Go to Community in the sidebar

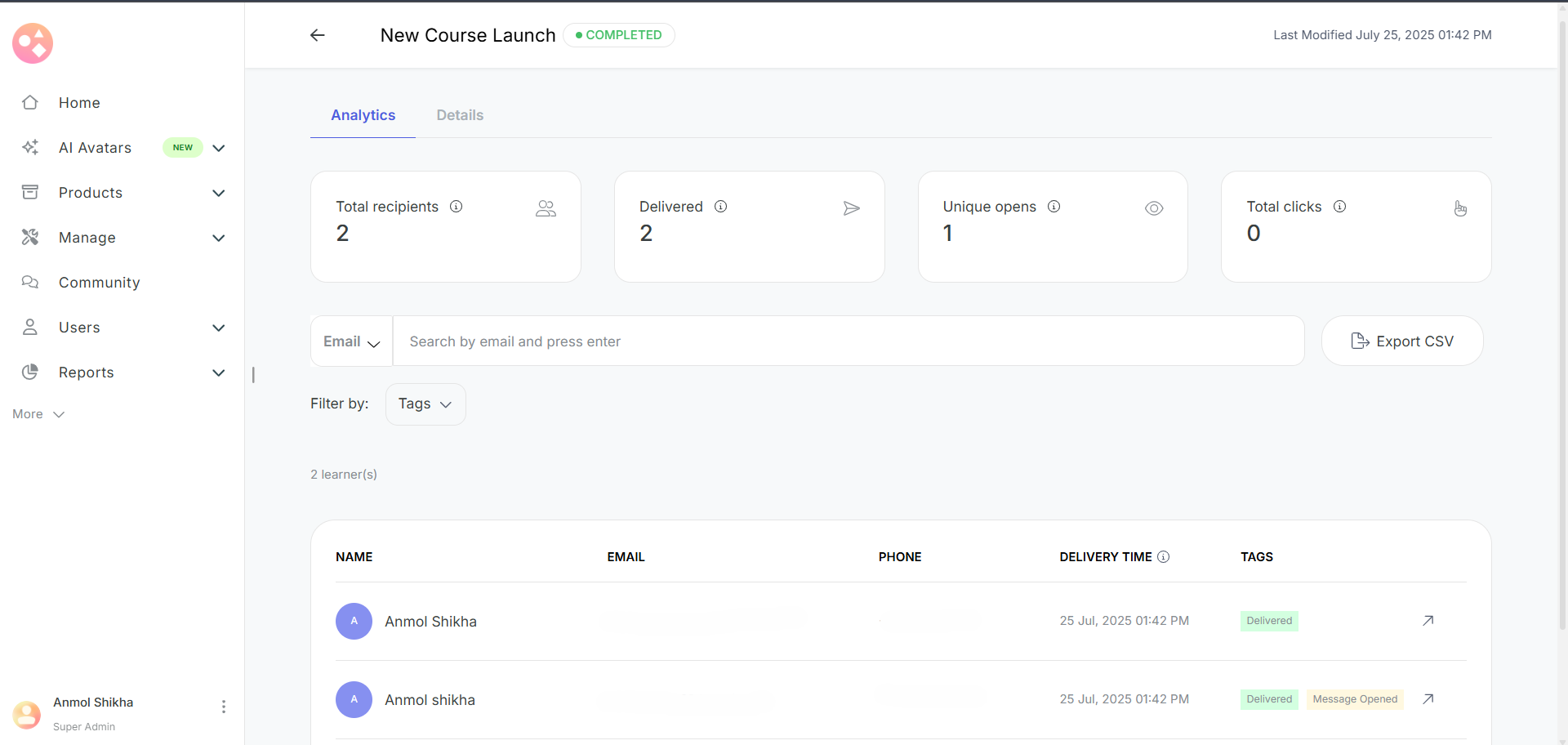click(x=99, y=283)
